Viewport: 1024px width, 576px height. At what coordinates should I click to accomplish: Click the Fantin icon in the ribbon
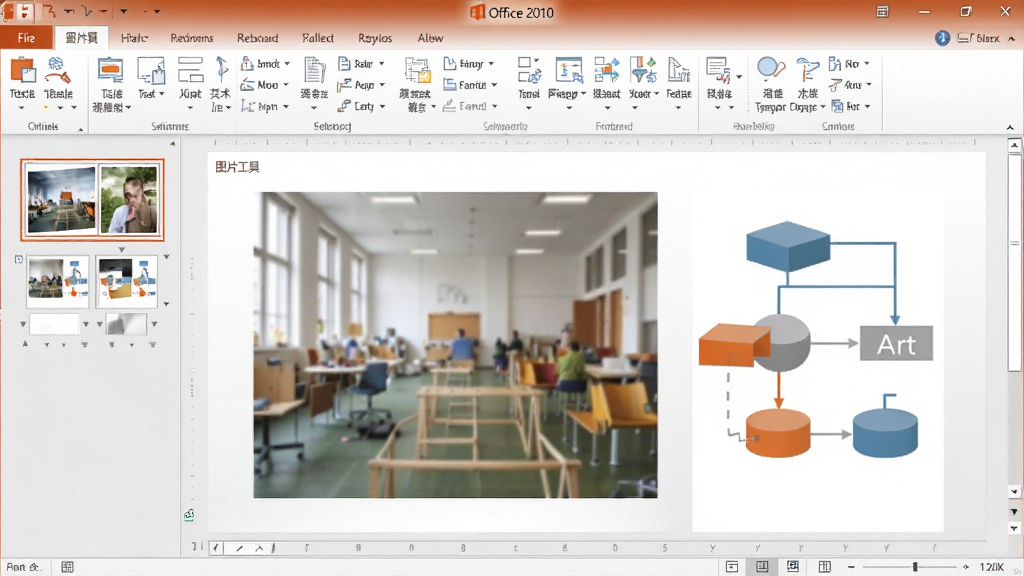point(449,85)
